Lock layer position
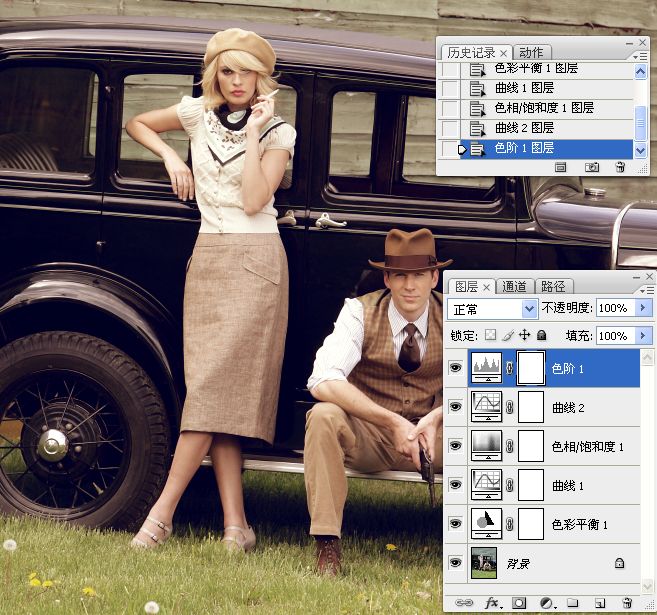657x615 pixels. (x=524, y=335)
